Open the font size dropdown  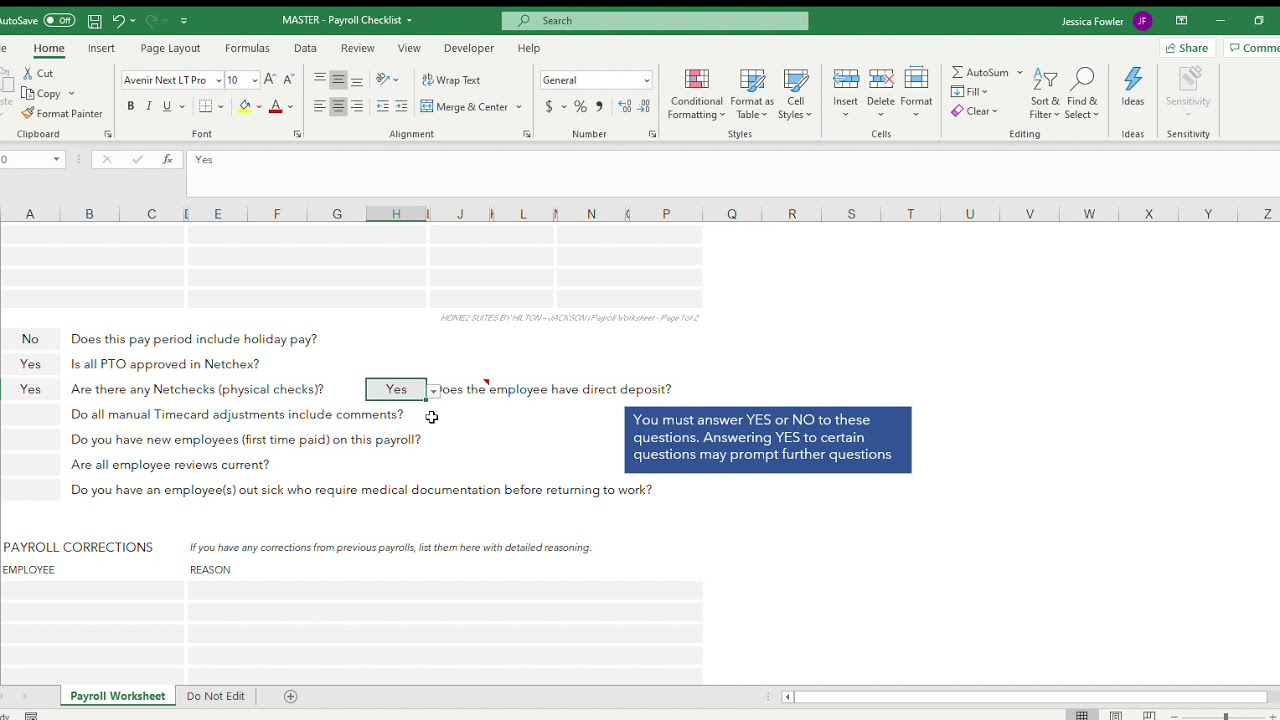(x=254, y=80)
